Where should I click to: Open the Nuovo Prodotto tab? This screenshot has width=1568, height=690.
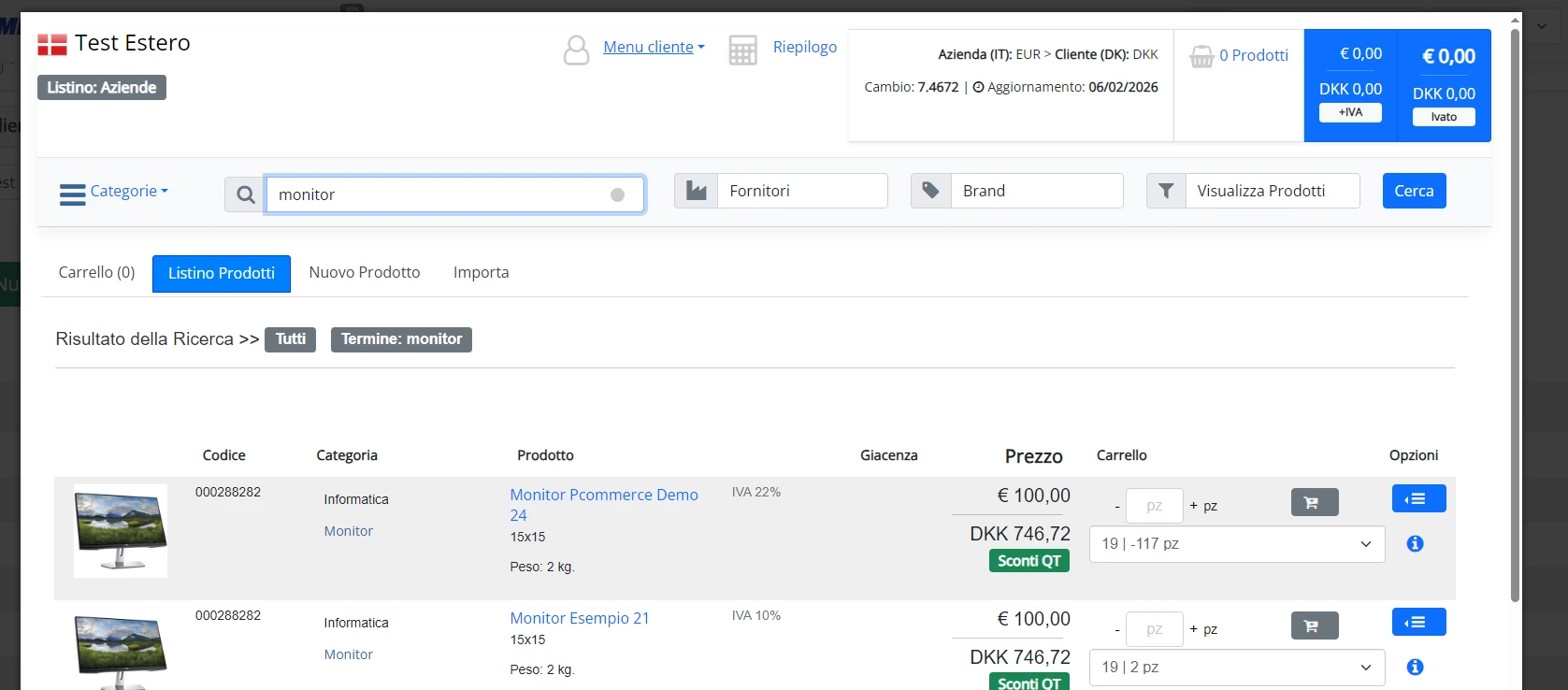[365, 272]
